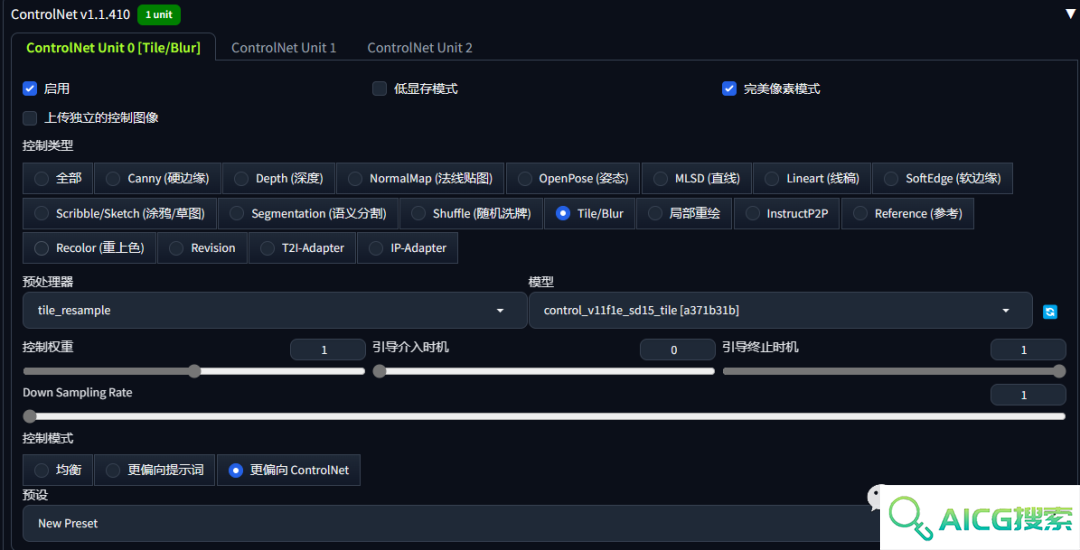
Task: Select the Lineart (线稿) control type
Action: 812,178
